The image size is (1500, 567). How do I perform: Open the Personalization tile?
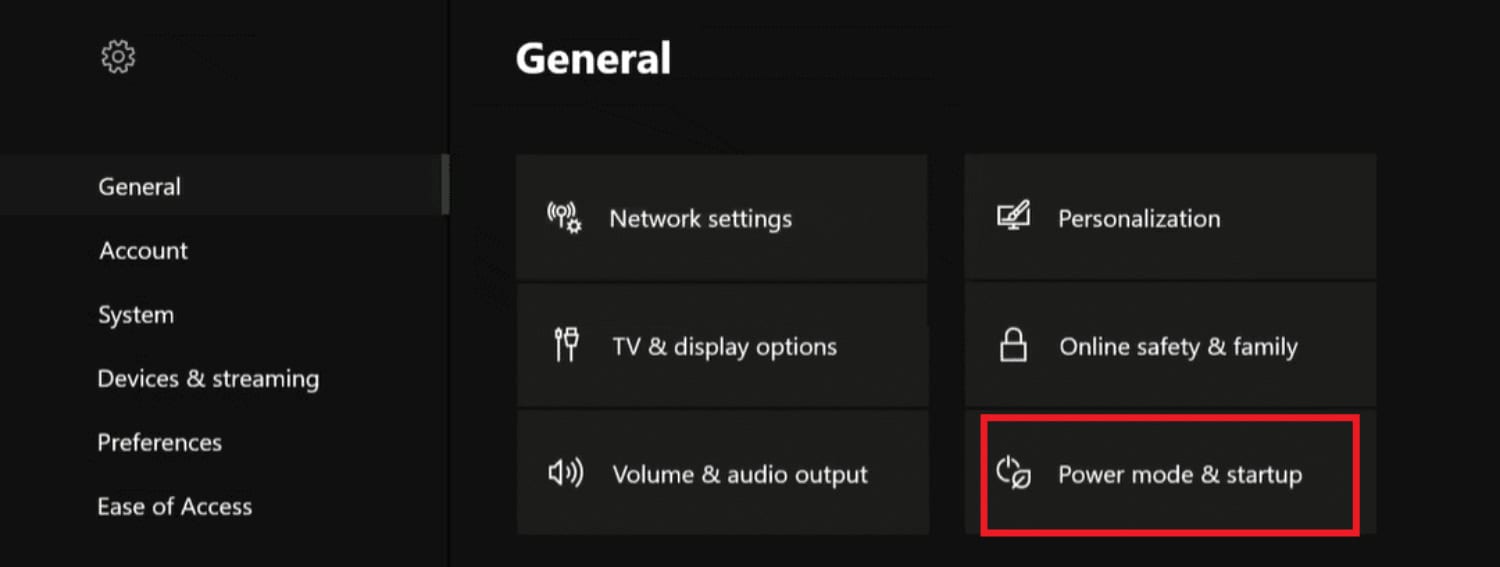1170,217
